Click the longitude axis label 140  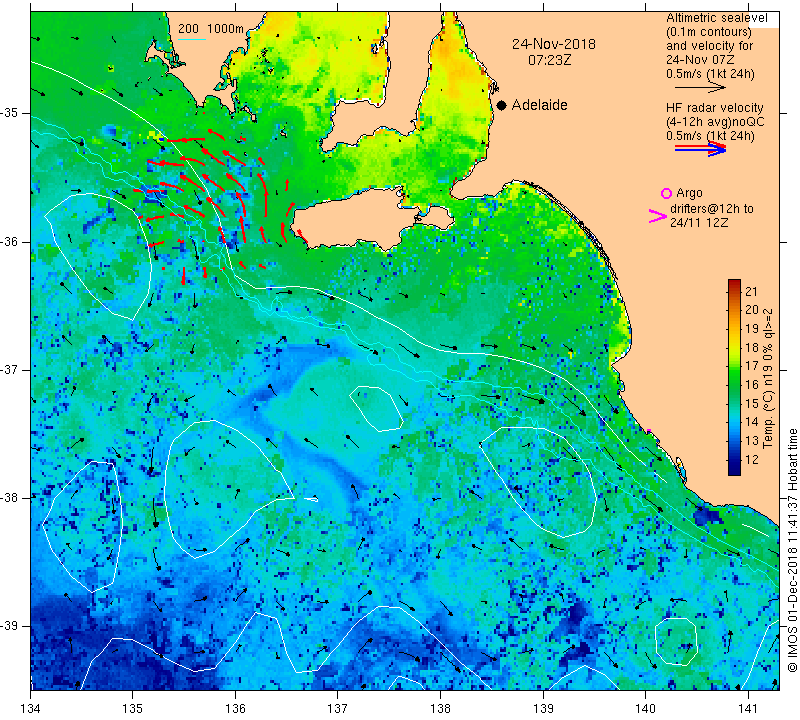(645, 708)
